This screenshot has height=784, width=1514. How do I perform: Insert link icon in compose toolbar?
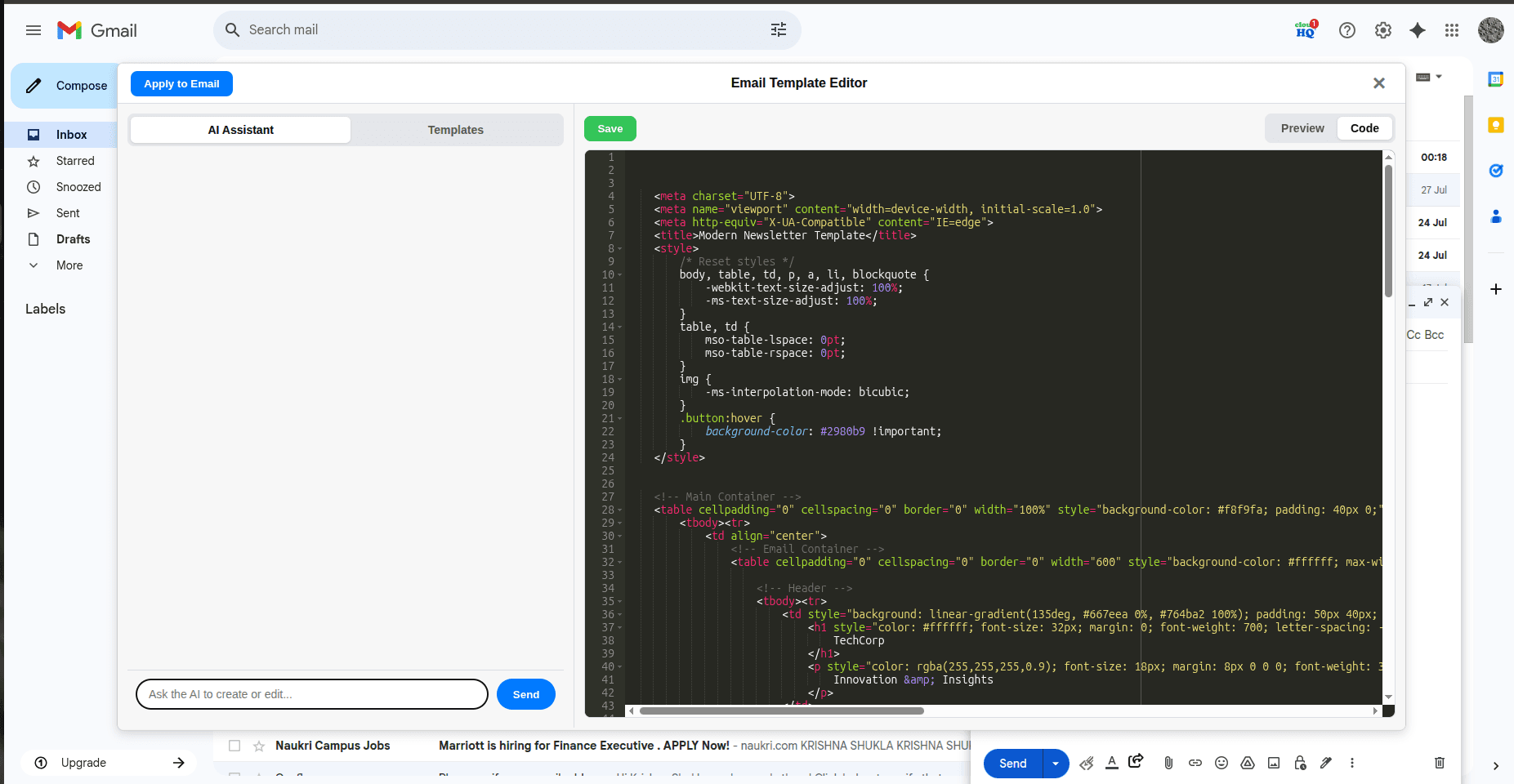click(x=1195, y=763)
